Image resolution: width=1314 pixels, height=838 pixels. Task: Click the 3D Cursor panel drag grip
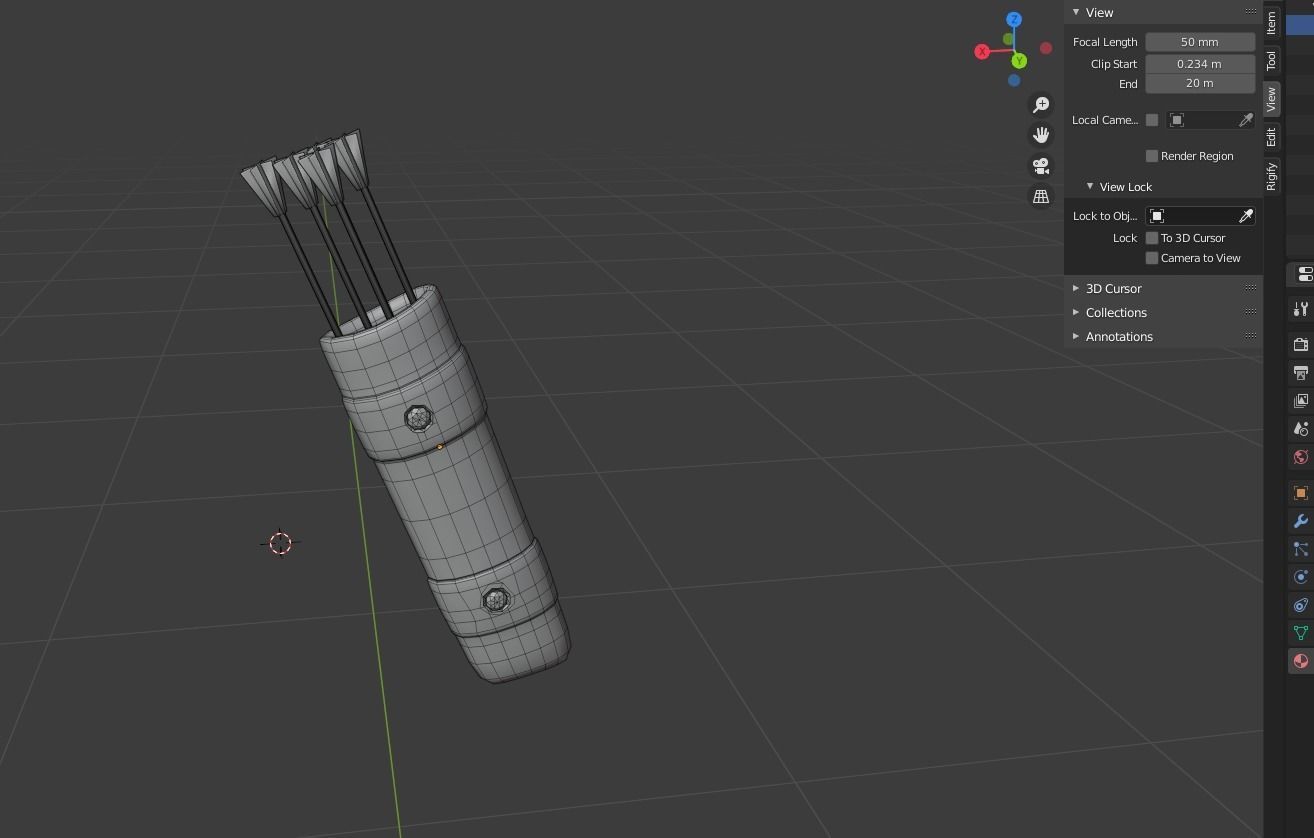(x=1251, y=288)
